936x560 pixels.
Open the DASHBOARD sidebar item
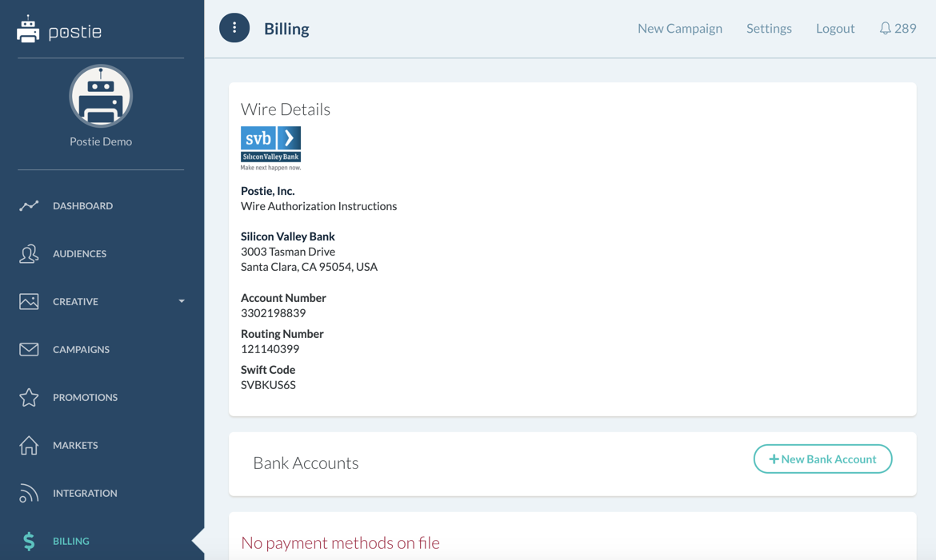point(82,206)
